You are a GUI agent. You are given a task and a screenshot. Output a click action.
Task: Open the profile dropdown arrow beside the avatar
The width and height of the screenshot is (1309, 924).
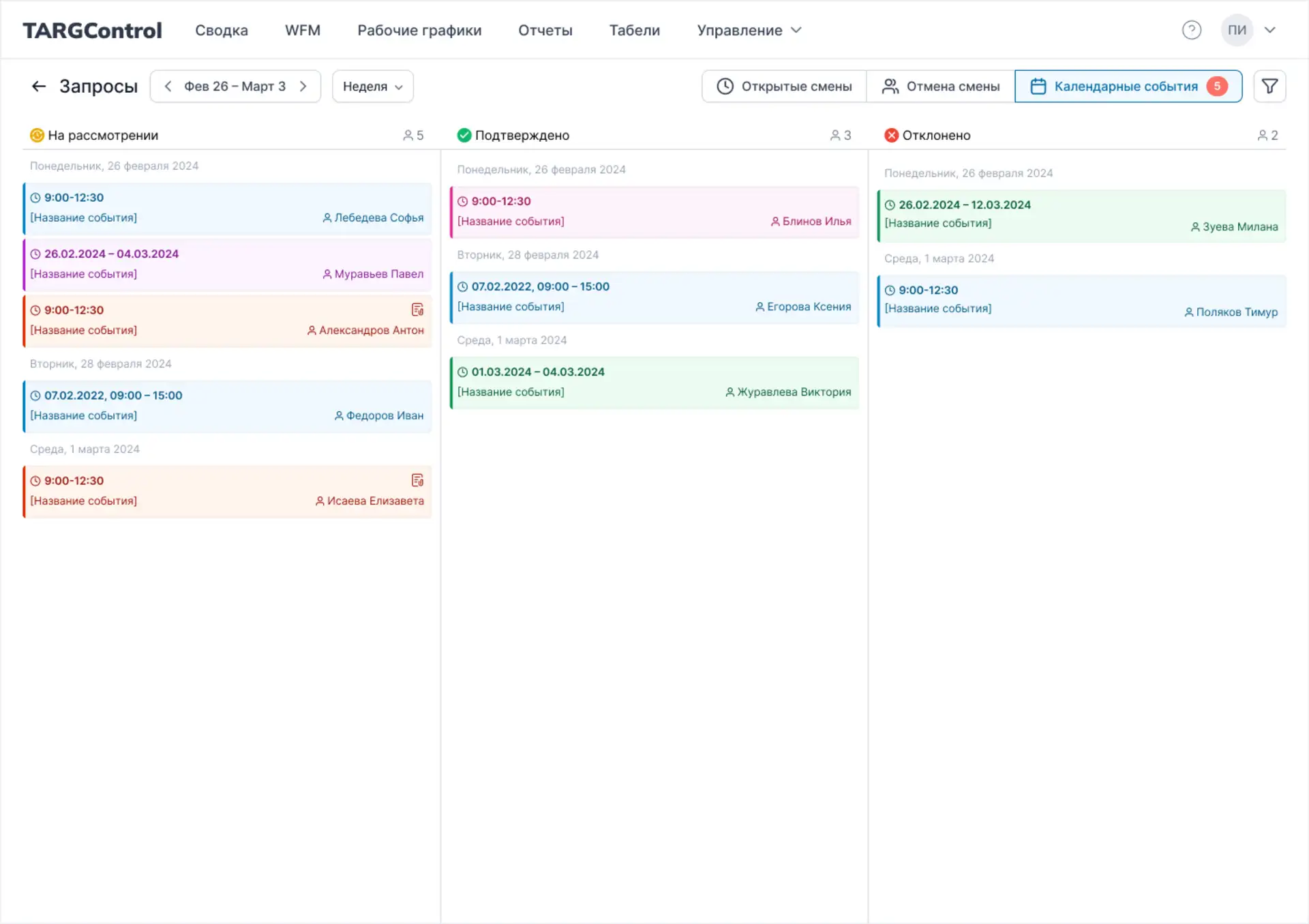point(1270,30)
